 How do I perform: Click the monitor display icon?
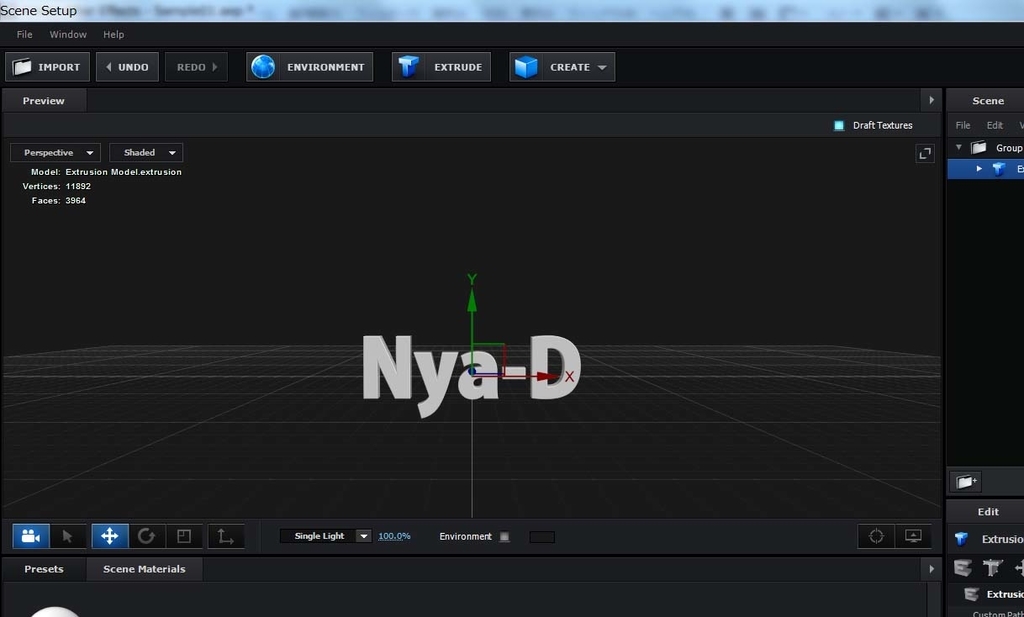(913, 536)
